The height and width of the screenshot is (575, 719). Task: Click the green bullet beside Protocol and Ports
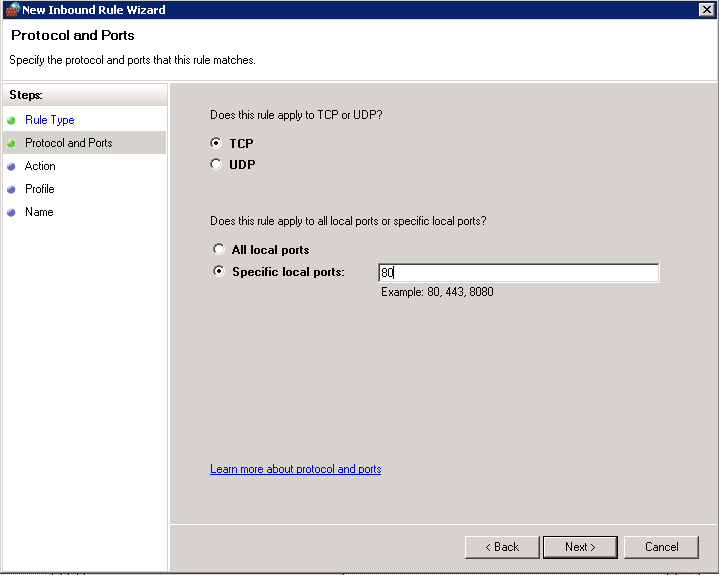[x=11, y=143]
